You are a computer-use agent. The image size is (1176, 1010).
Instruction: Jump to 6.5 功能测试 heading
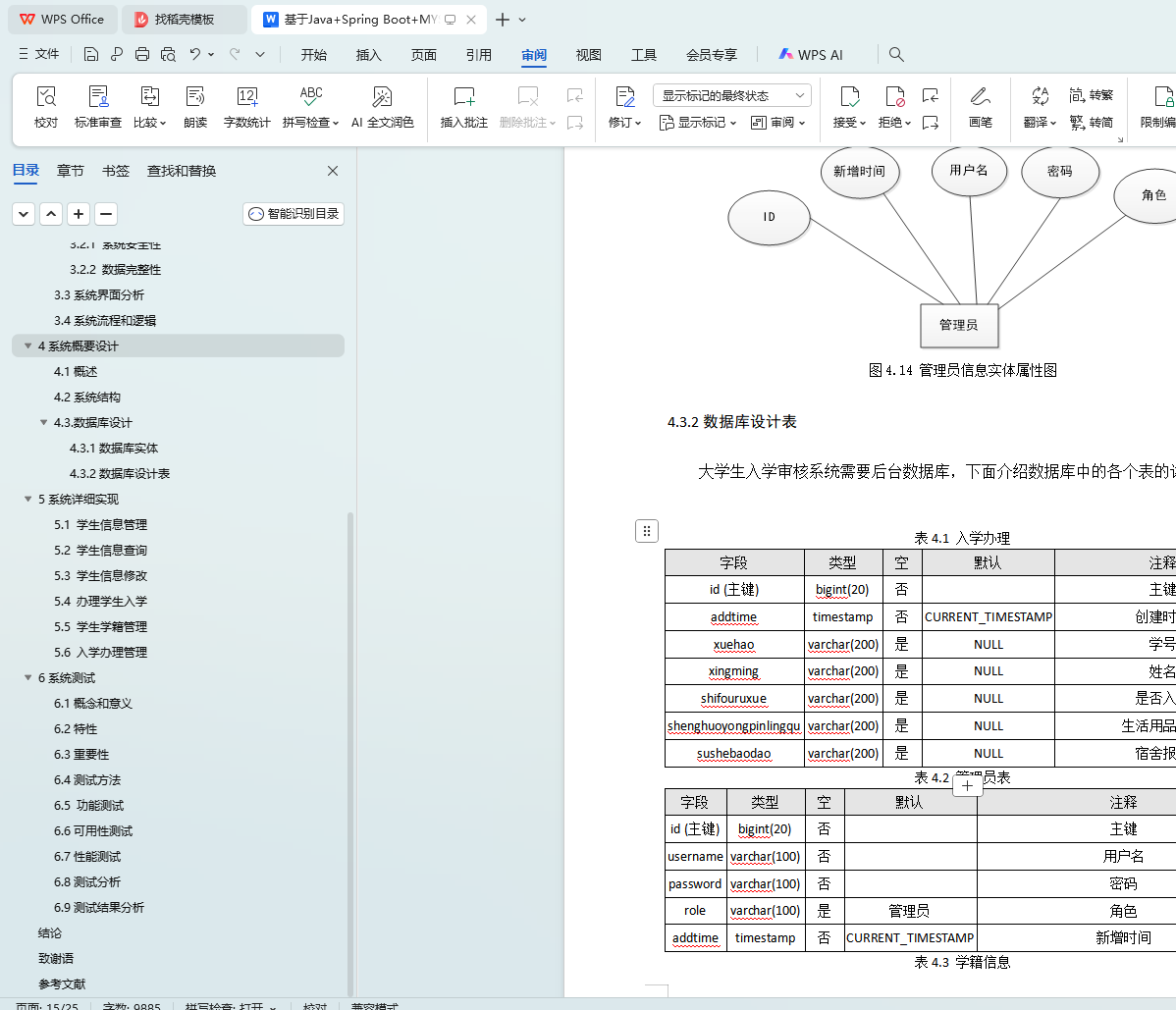pyautogui.click(x=88, y=805)
